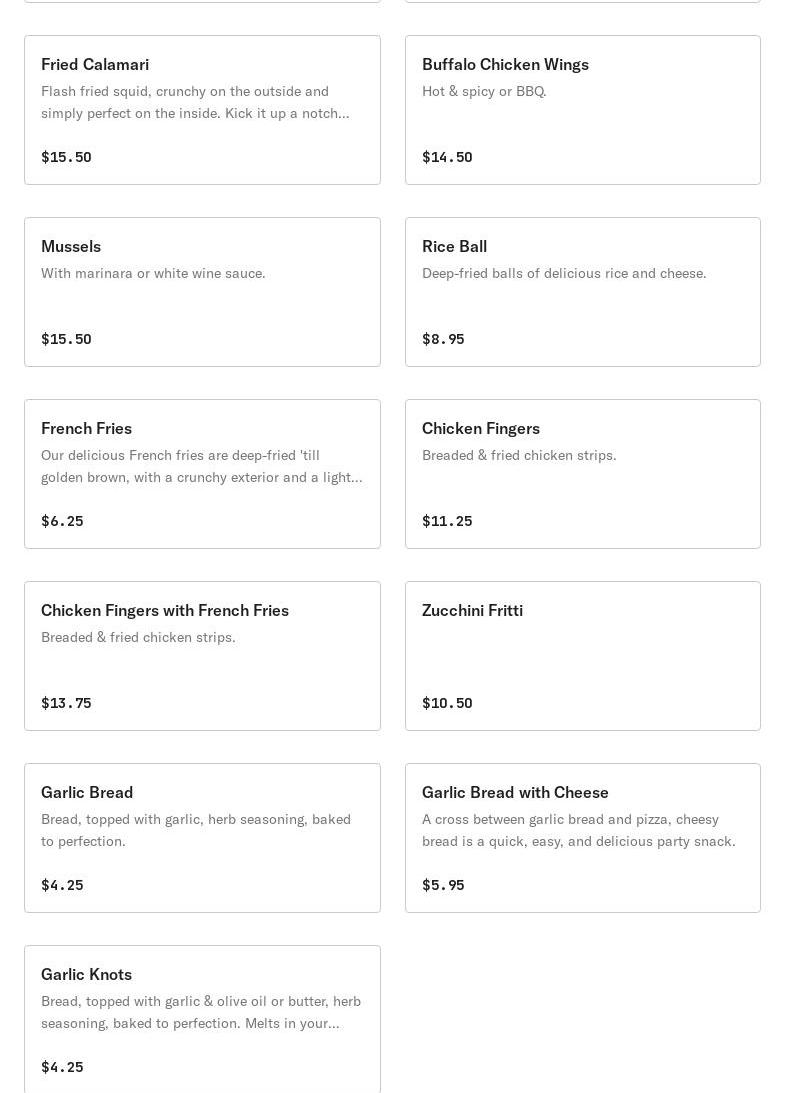This screenshot has height=1093, width=785.
Task: Click the $14.50 Buffalo Wings price
Action: (447, 157)
